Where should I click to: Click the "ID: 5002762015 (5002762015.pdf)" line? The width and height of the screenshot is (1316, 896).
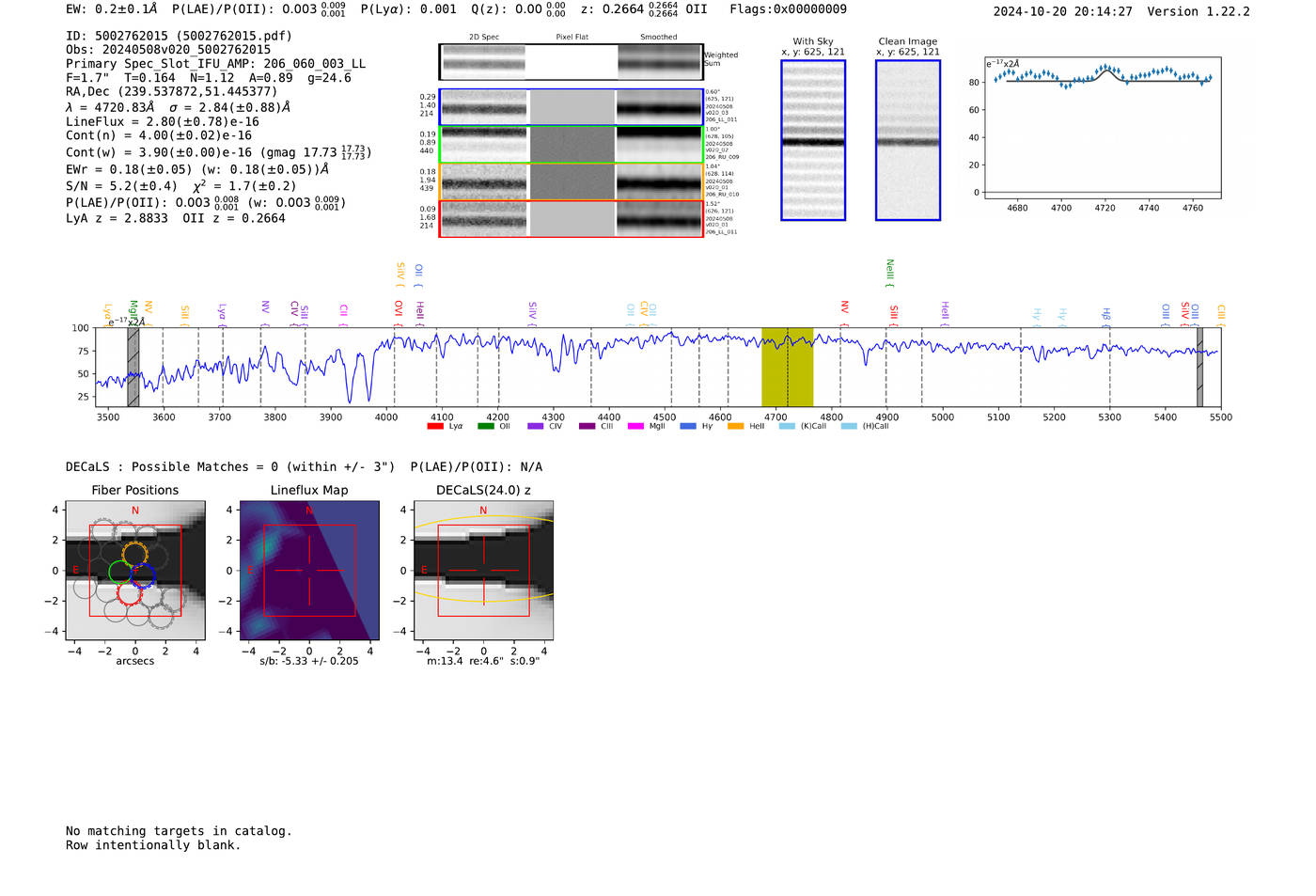tap(179, 36)
